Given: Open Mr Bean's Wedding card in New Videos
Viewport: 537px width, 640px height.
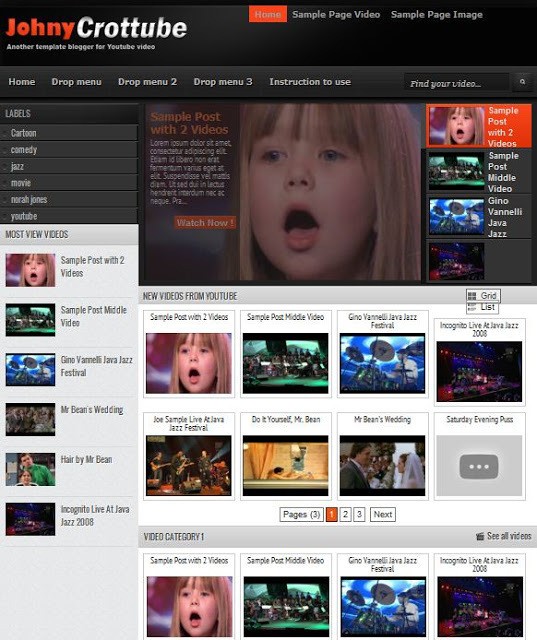Looking at the screenshot, I should tap(383, 456).
